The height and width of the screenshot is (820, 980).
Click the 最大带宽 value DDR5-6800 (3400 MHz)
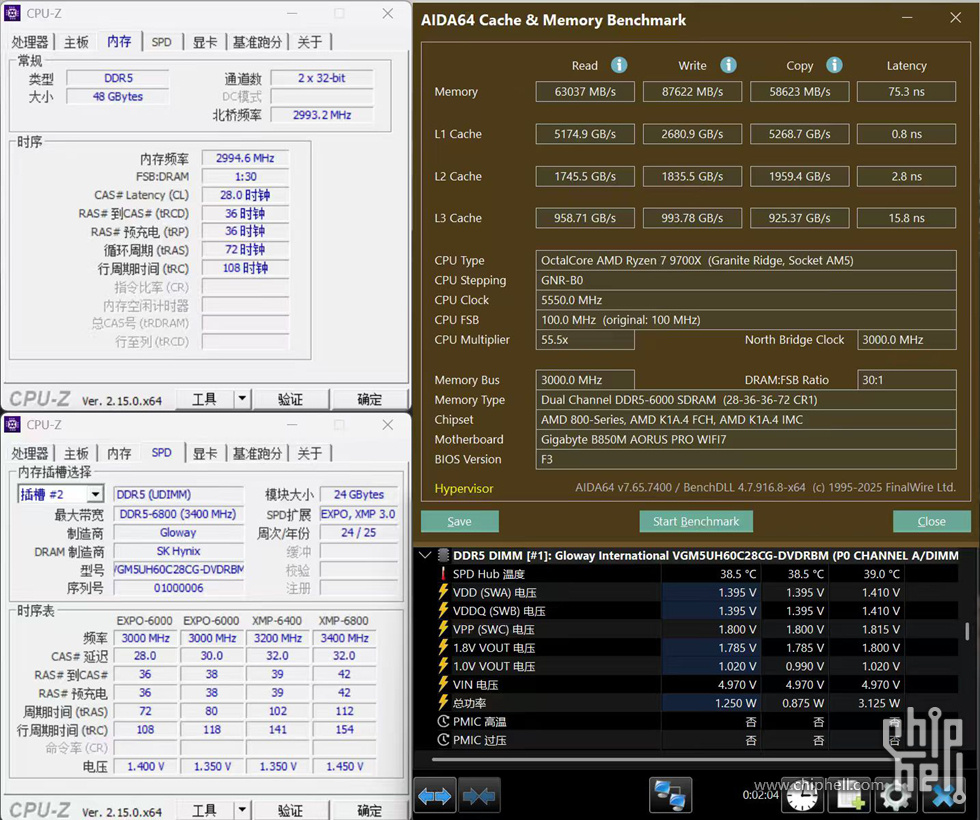[178, 514]
